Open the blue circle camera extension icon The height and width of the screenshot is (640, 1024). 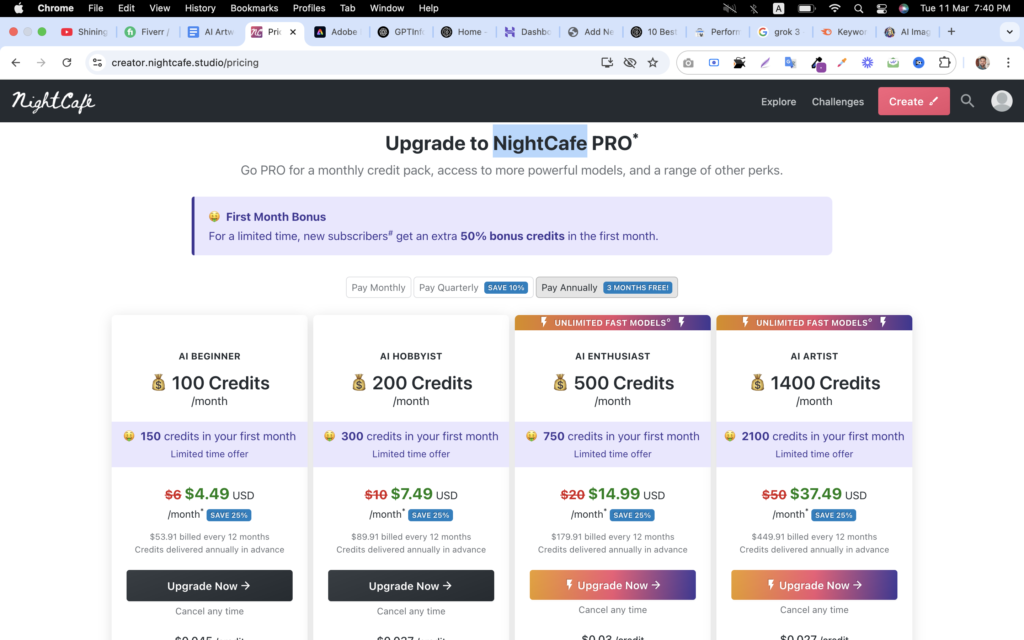coord(918,63)
